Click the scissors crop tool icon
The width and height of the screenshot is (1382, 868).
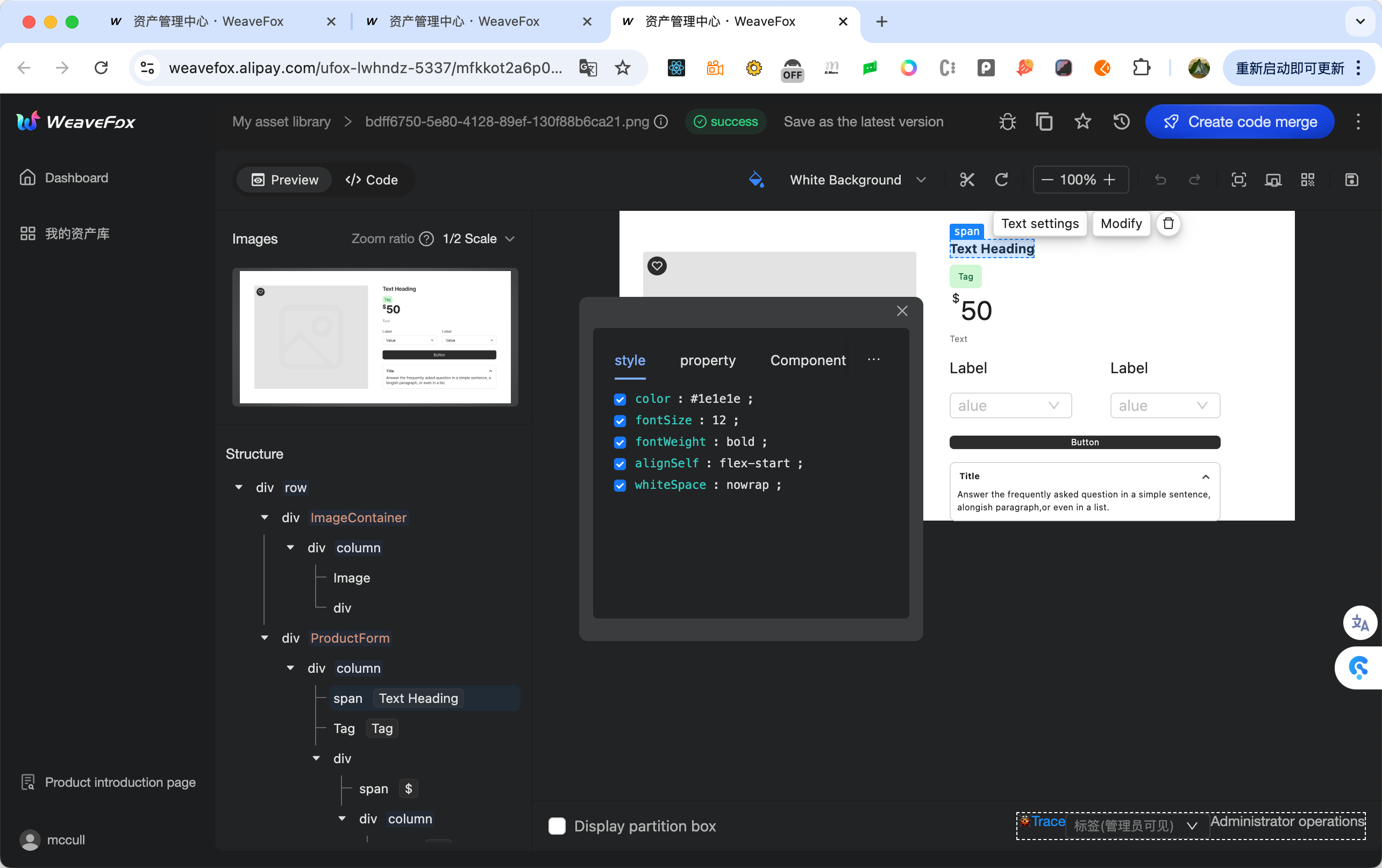pos(967,180)
